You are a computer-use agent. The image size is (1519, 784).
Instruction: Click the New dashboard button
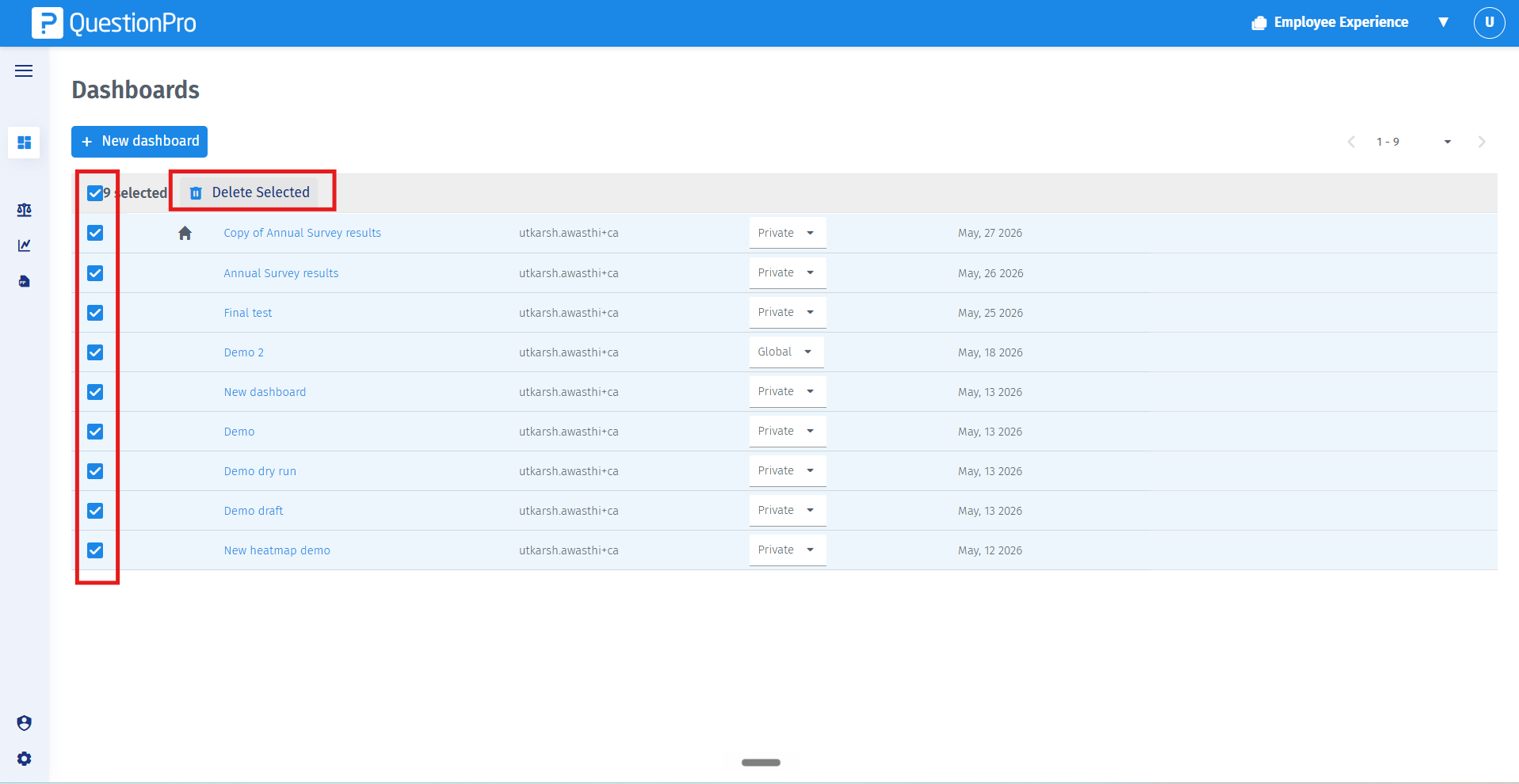139,142
